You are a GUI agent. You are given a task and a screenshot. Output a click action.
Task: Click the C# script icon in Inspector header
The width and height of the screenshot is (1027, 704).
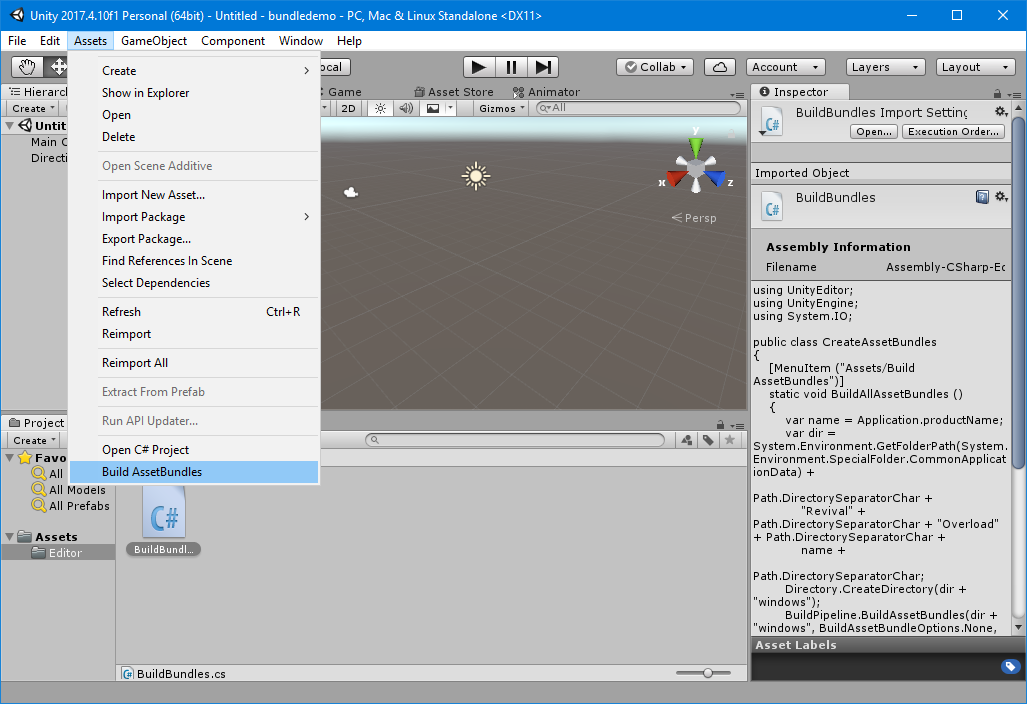click(772, 122)
